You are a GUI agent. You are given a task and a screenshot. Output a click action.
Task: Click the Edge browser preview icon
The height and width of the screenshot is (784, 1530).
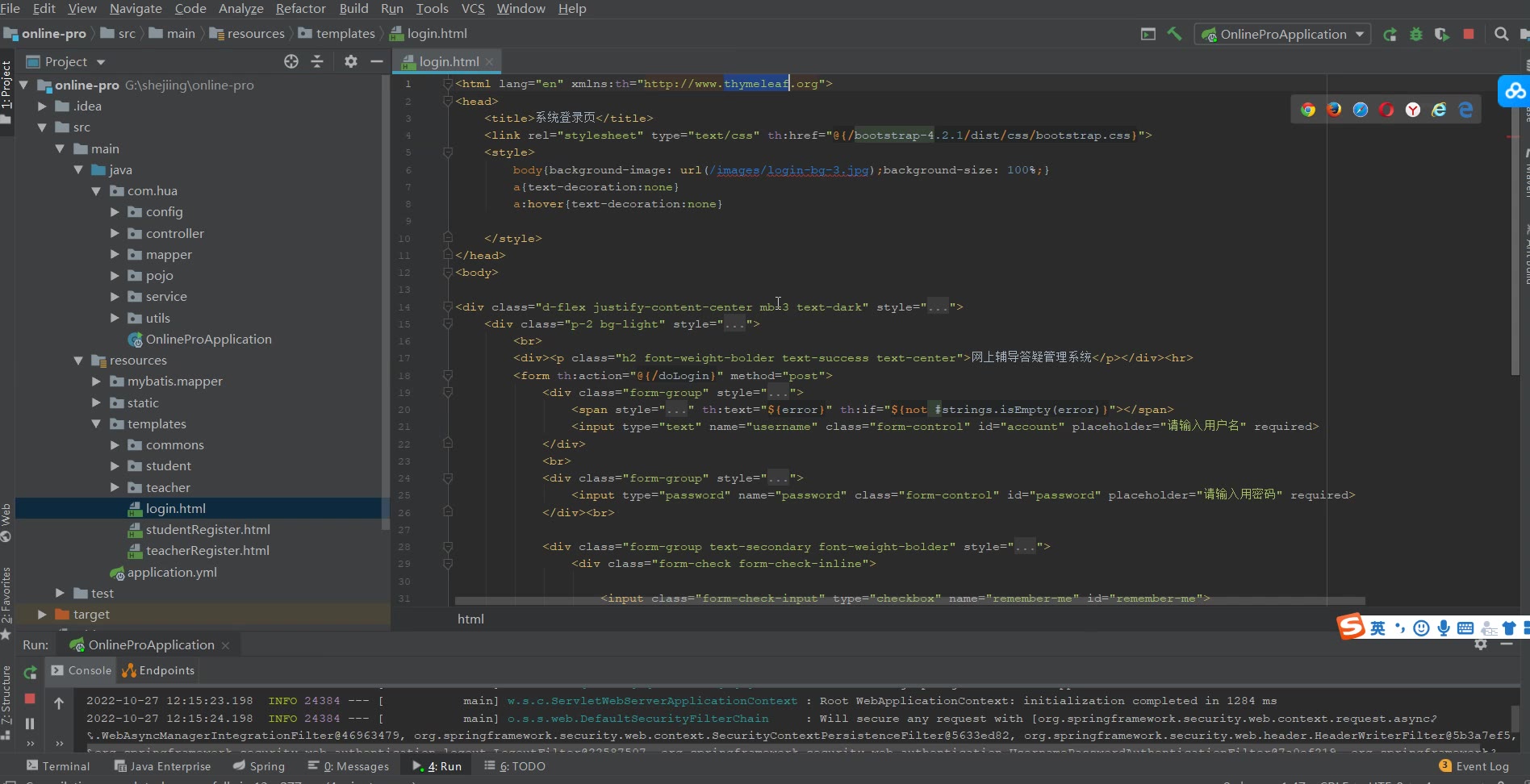pyautogui.click(x=1465, y=110)
